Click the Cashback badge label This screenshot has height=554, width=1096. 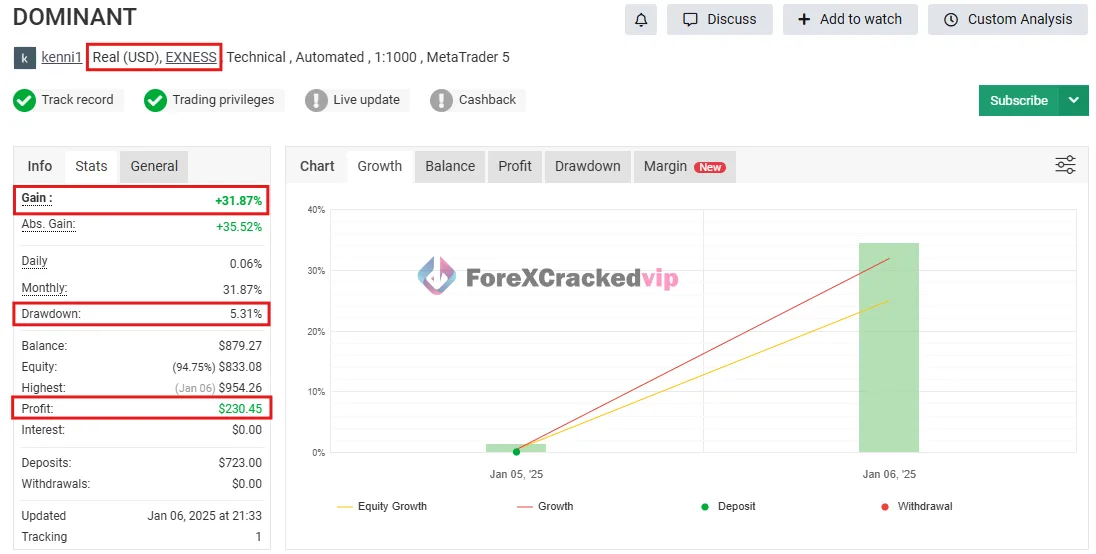point(487,100)
